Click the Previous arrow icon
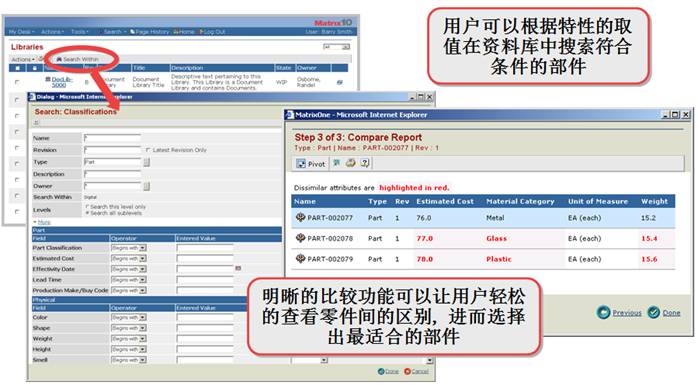This screenshot has width=698, height=385. pos(603,312)
